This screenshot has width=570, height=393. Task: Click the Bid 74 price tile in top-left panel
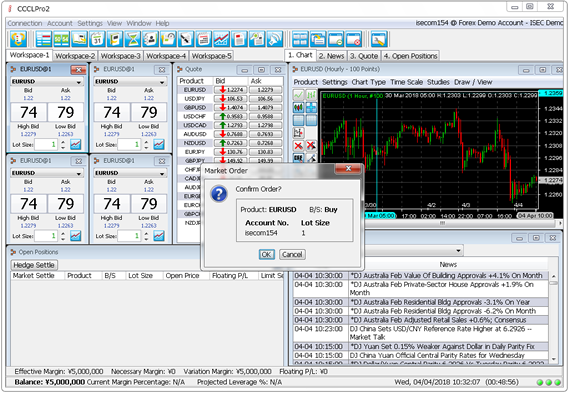(29, 112)
